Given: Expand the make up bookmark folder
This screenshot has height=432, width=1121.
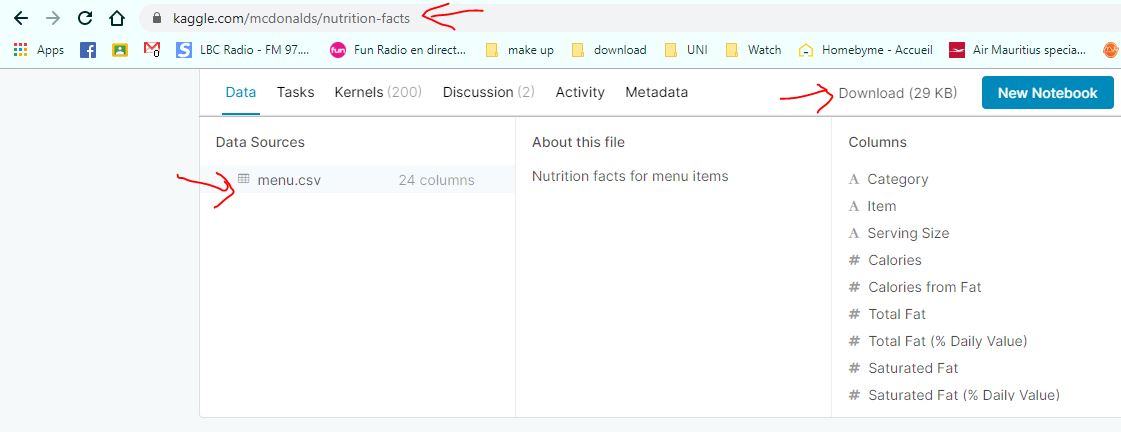Looking at the screenshot, I should click(x=520, y=50).
